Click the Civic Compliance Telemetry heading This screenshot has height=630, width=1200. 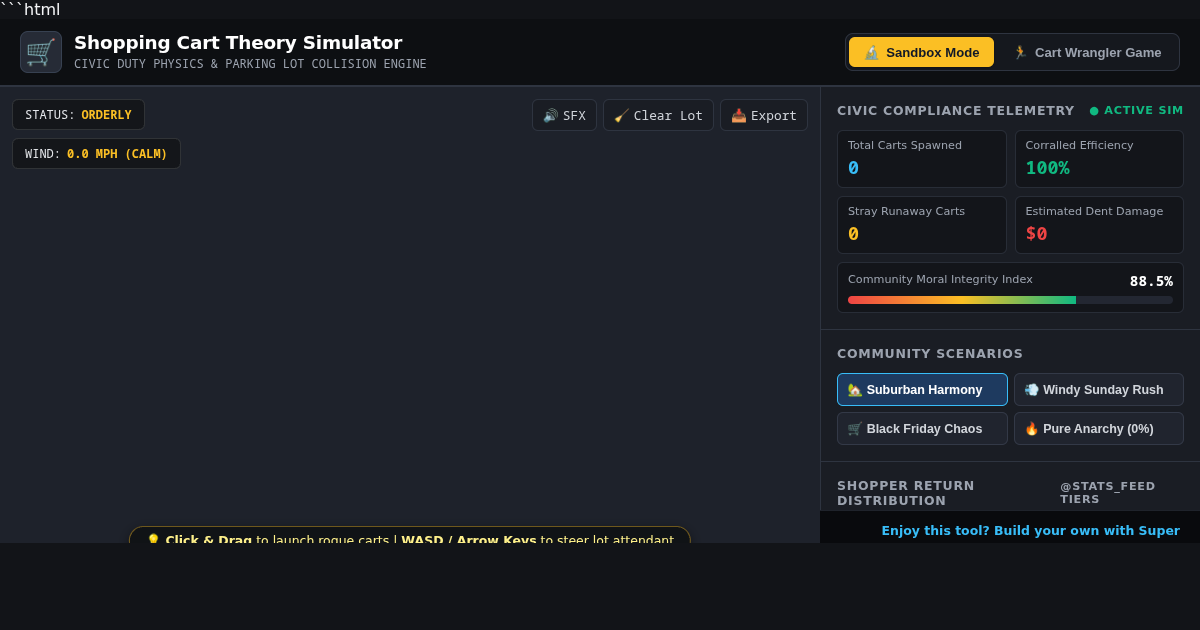956,111
